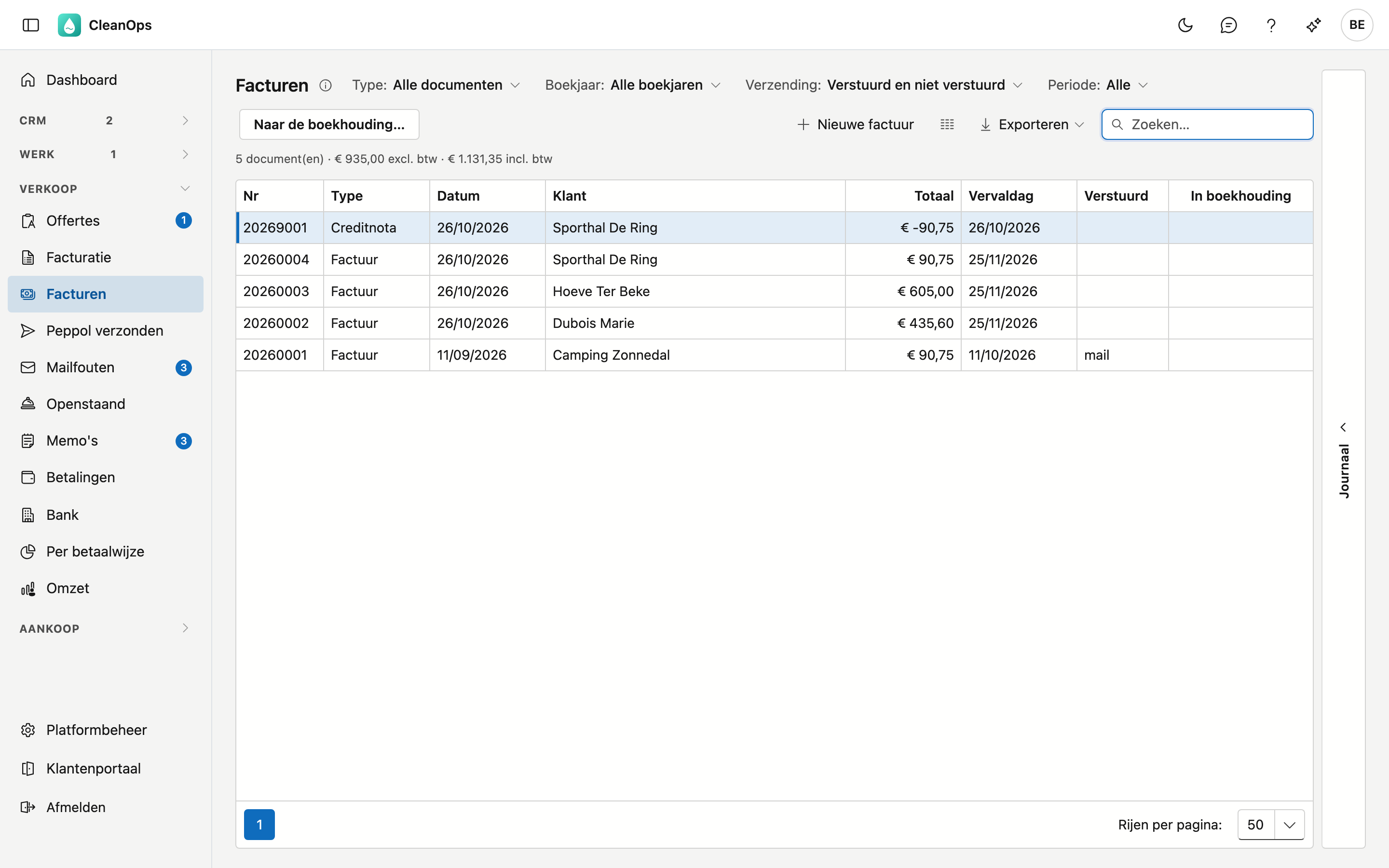This screenshot has width=1389, height=868.
Task: Click klant Camping Zonnedal cell
Action: [694, 355]
